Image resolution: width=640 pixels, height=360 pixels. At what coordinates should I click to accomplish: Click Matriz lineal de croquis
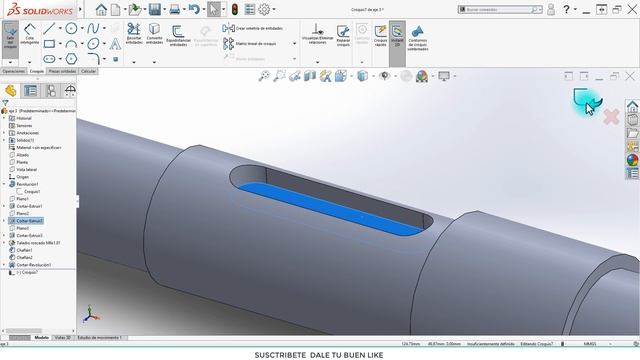250,44
